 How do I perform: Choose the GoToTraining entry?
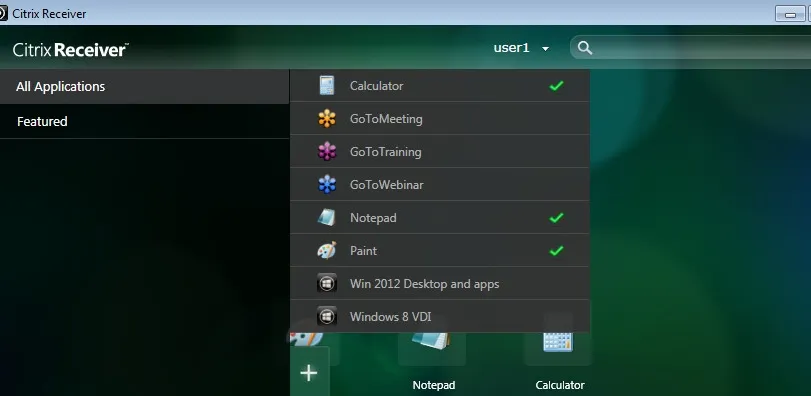coord(440,151)
